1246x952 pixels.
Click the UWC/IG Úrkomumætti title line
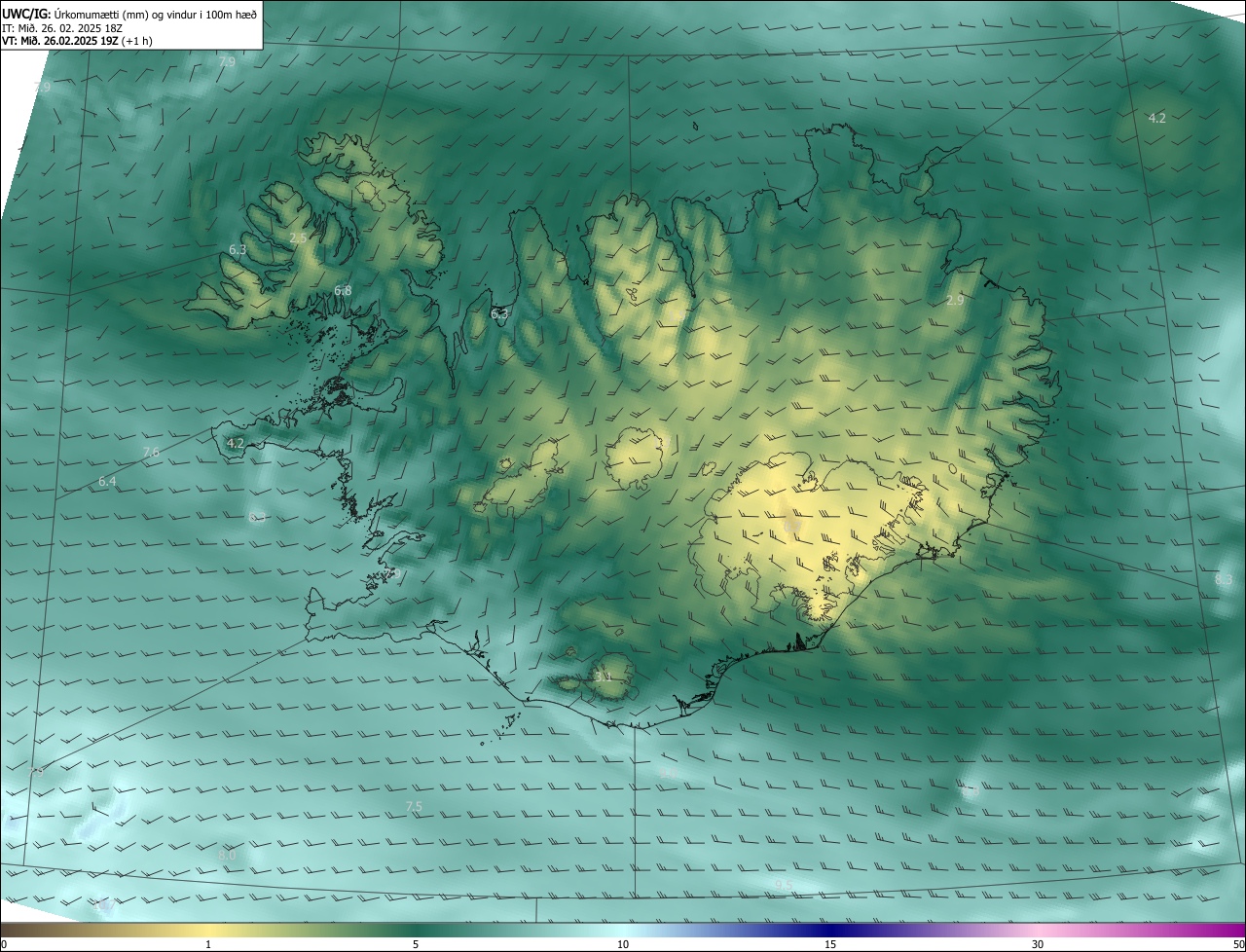coord(129,14)
